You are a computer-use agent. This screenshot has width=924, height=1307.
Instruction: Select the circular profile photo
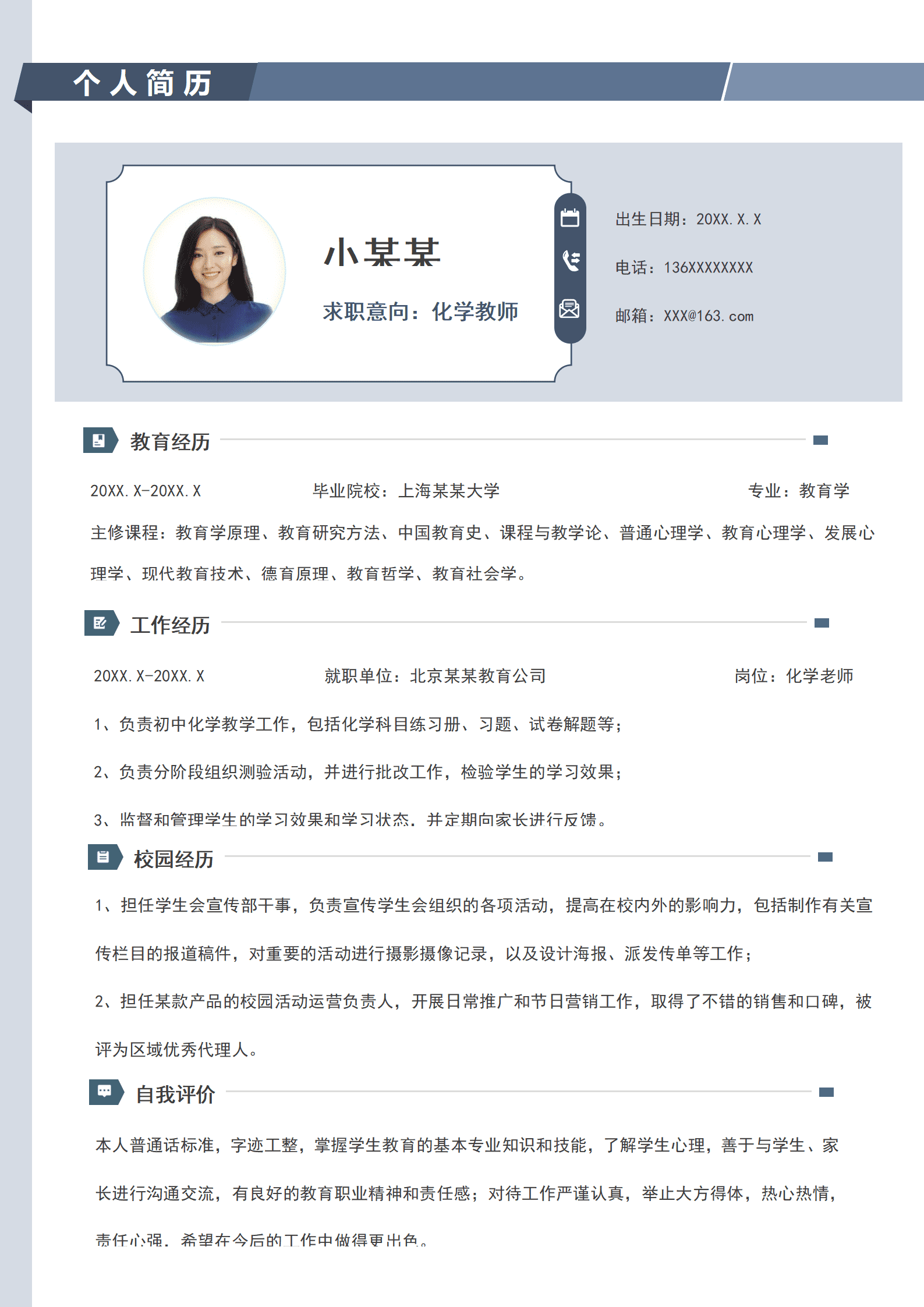pyautogui.click(x=215, y=271)
